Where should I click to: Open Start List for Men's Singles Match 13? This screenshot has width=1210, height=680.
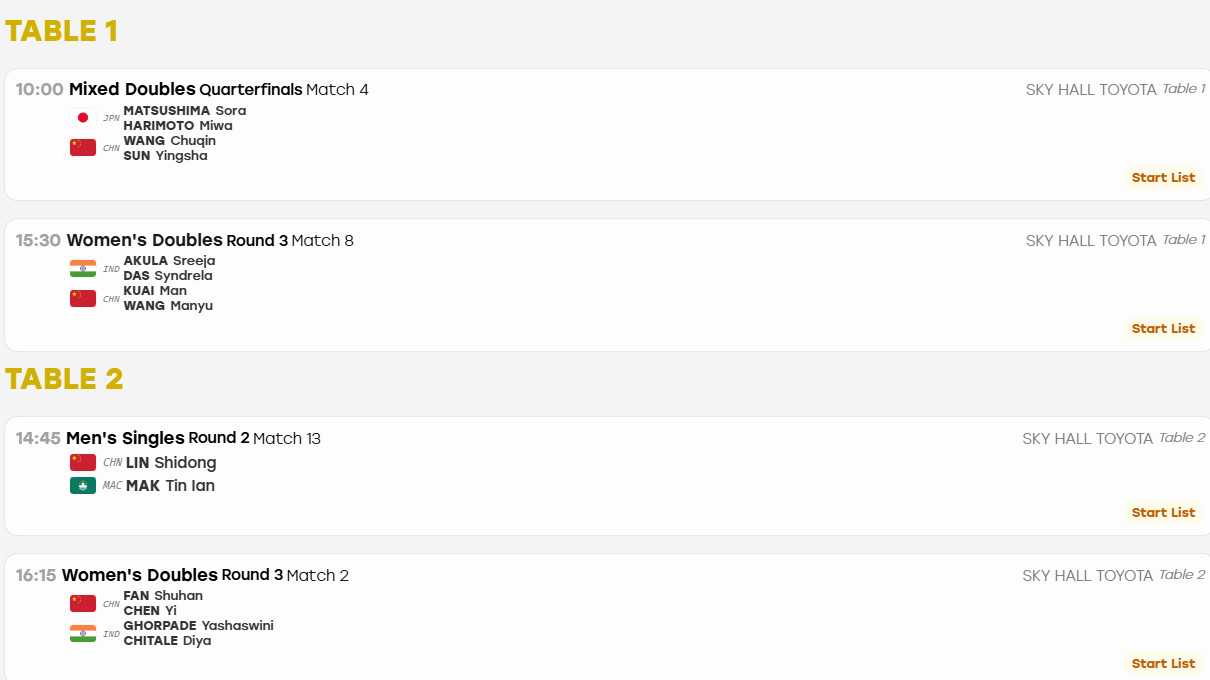(1163, 513)
